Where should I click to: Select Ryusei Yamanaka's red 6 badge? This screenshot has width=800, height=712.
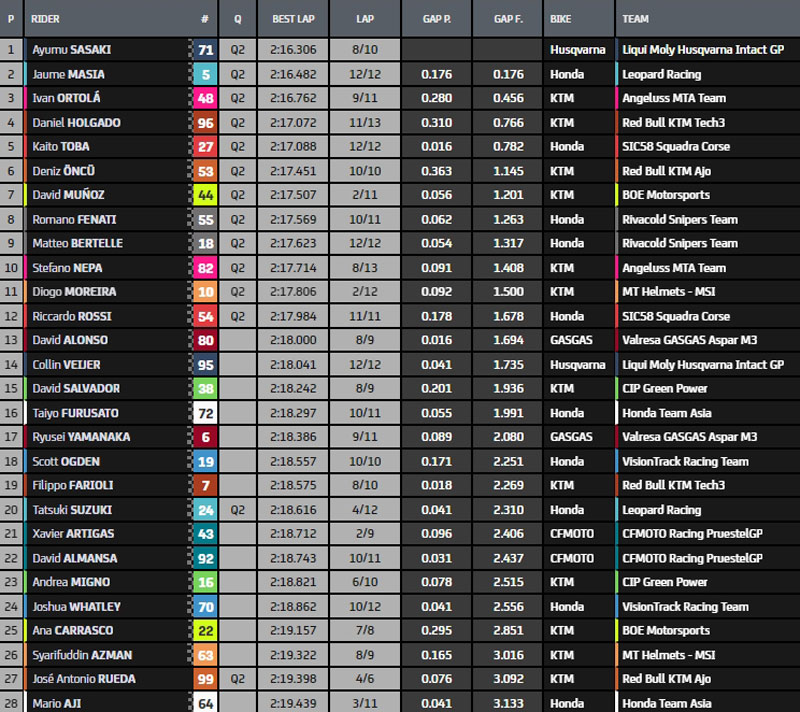tap(205, 437)
